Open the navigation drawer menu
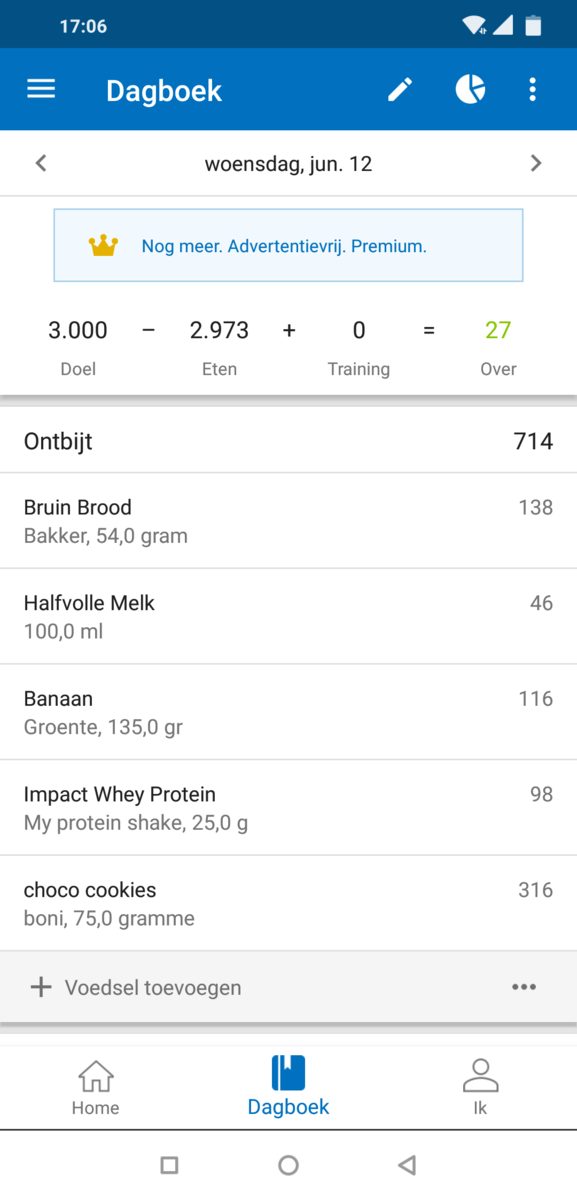 click(x=40, y=89)
